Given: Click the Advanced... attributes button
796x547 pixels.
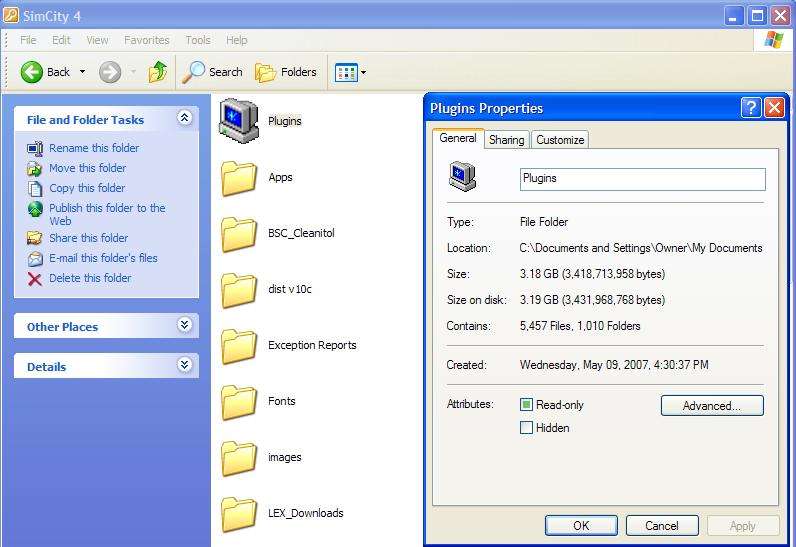Looking at the screenshot, I should [x=712, y=405].
